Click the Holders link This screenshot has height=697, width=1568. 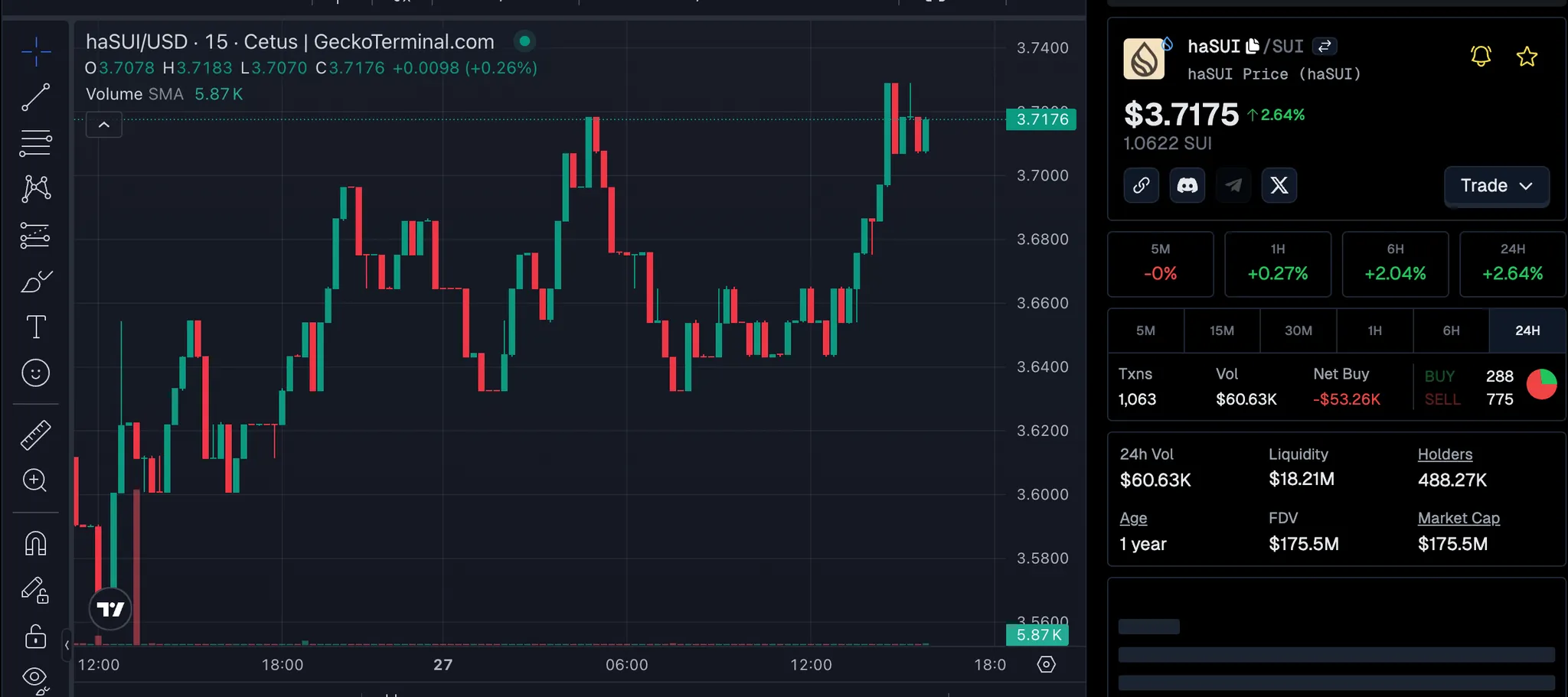1445,454
